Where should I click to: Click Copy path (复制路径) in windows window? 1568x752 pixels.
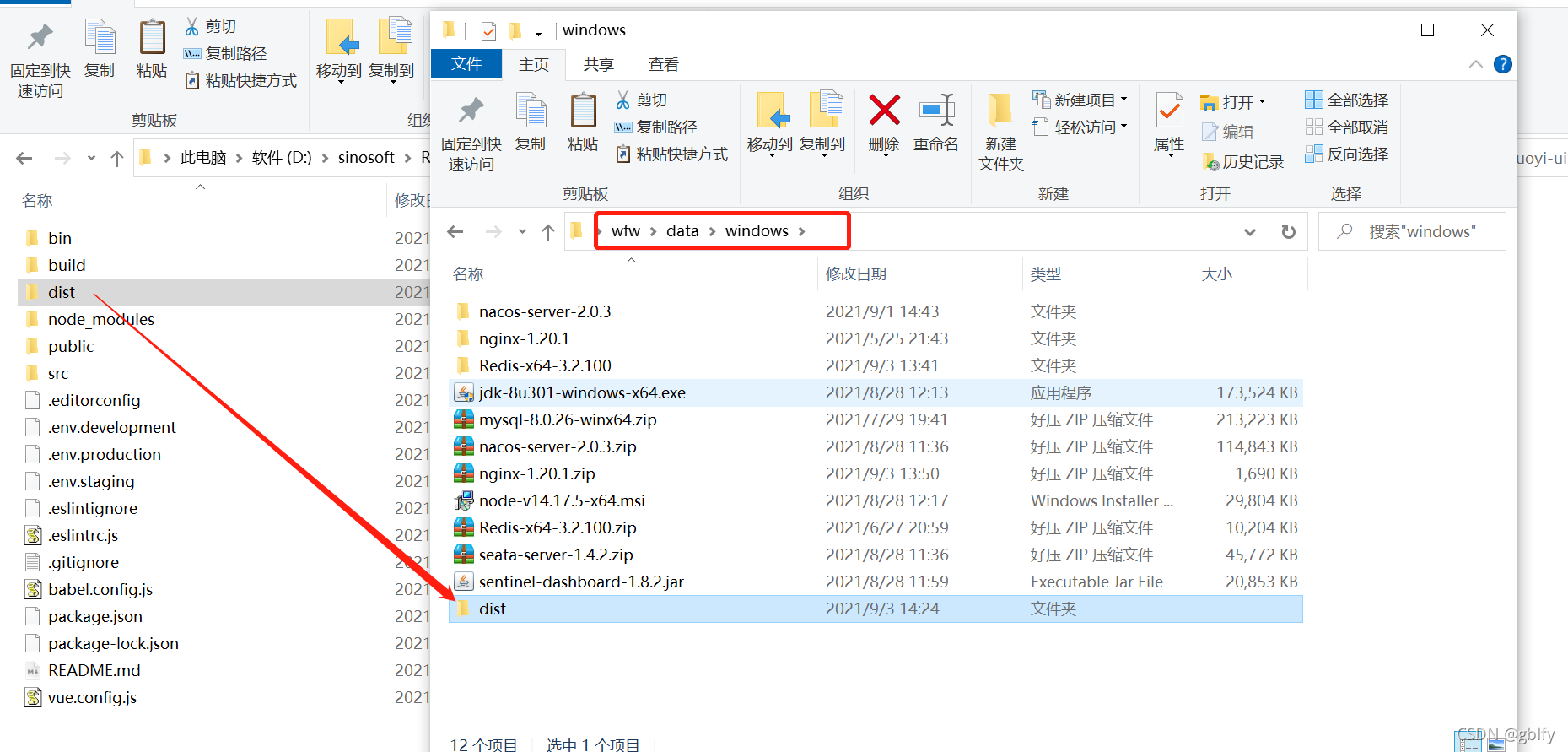click(656, 127)
